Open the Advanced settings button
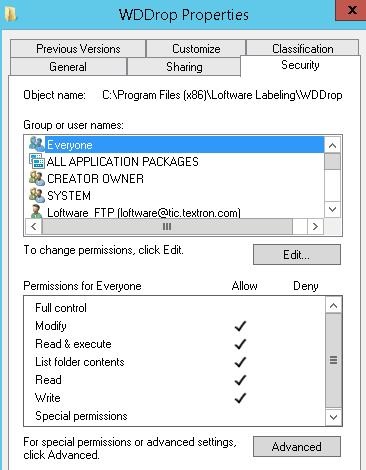The width and height of the screenshot is (366, 470). coord(297,446)
